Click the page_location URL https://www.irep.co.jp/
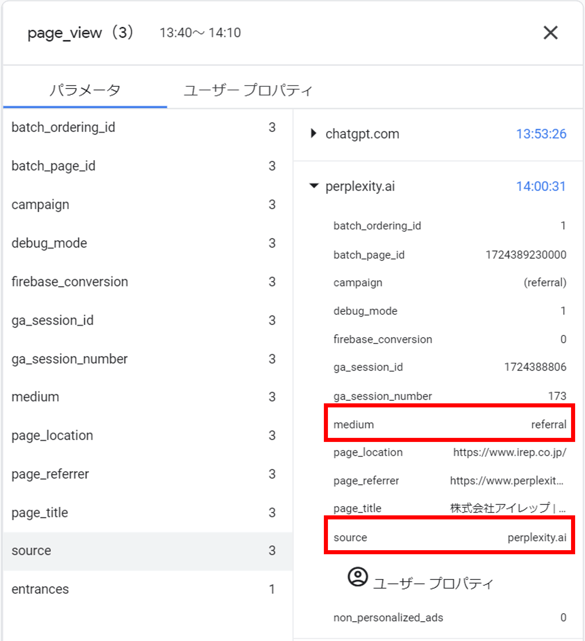Viewport: 585px width, 641px height. tap(510, 453)
